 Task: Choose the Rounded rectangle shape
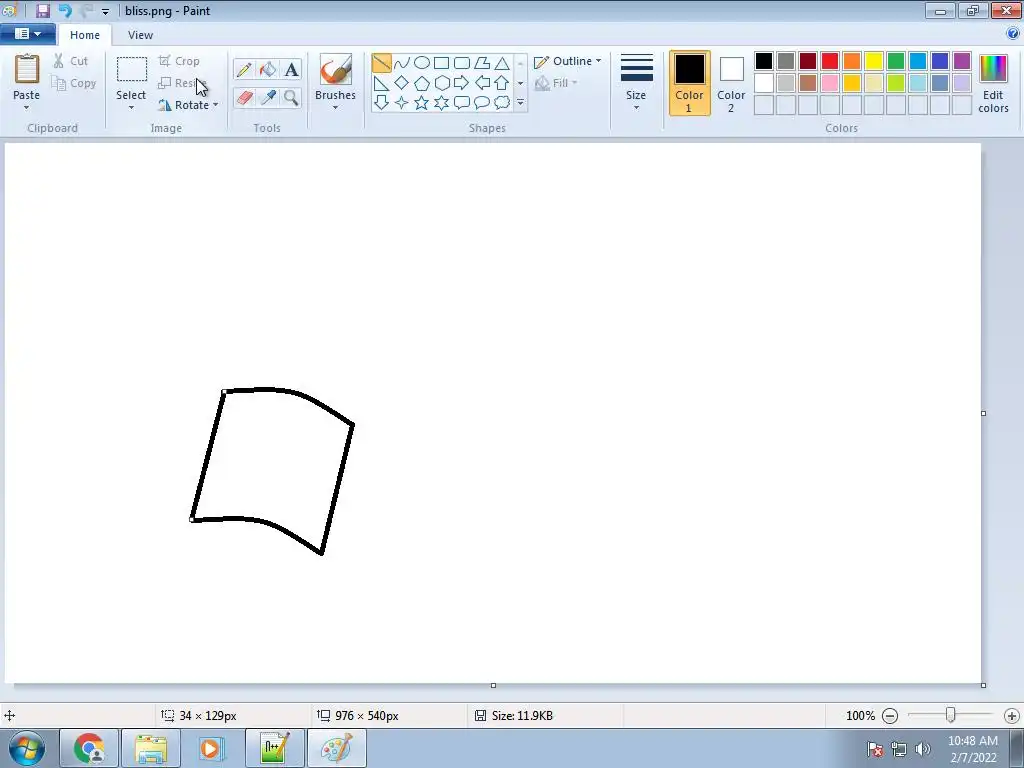click(462, 63)
